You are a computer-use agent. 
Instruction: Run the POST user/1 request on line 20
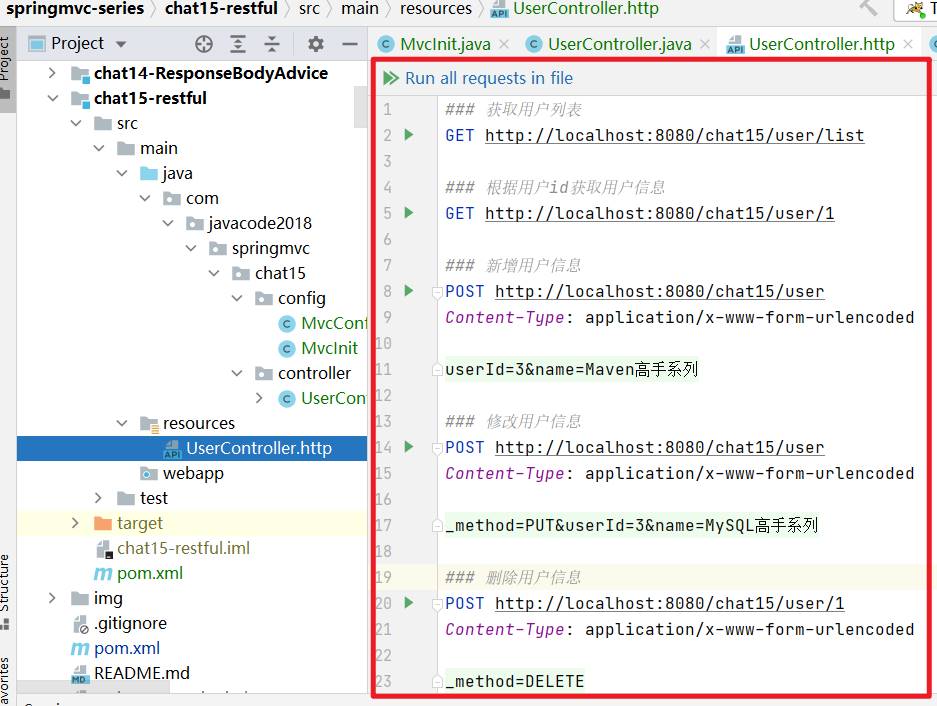click(409, 603)
